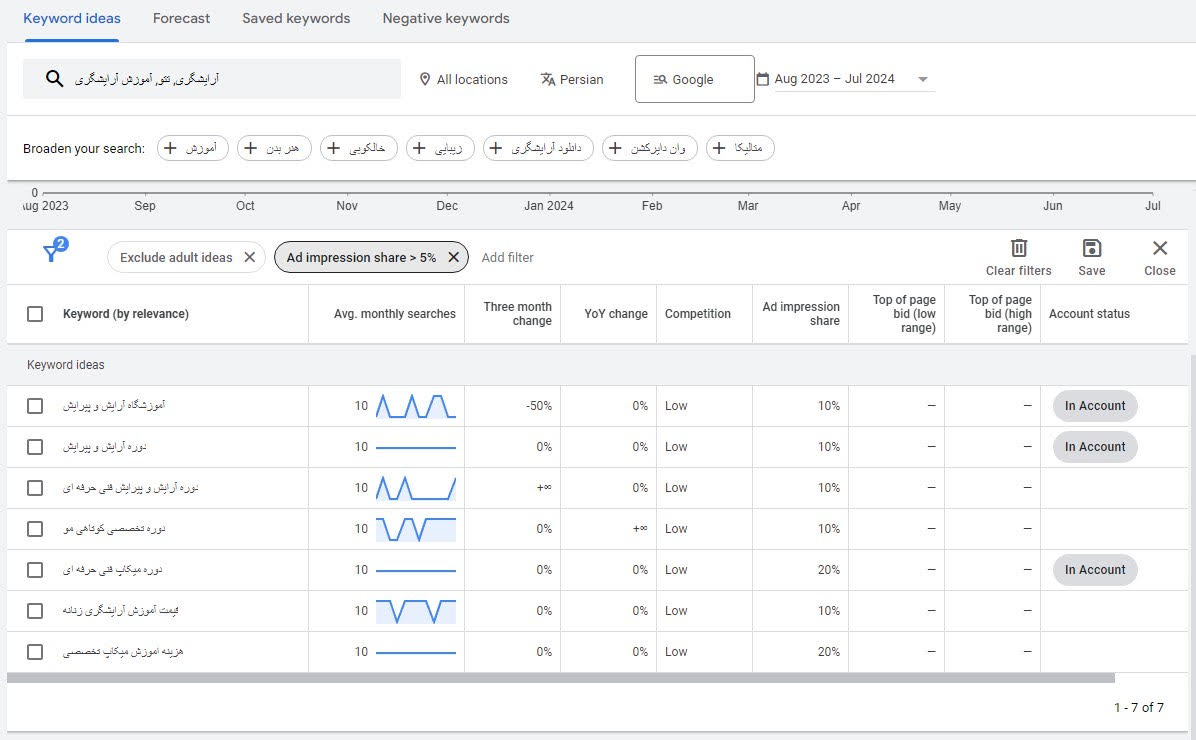Open the Persian language selector

572,79
